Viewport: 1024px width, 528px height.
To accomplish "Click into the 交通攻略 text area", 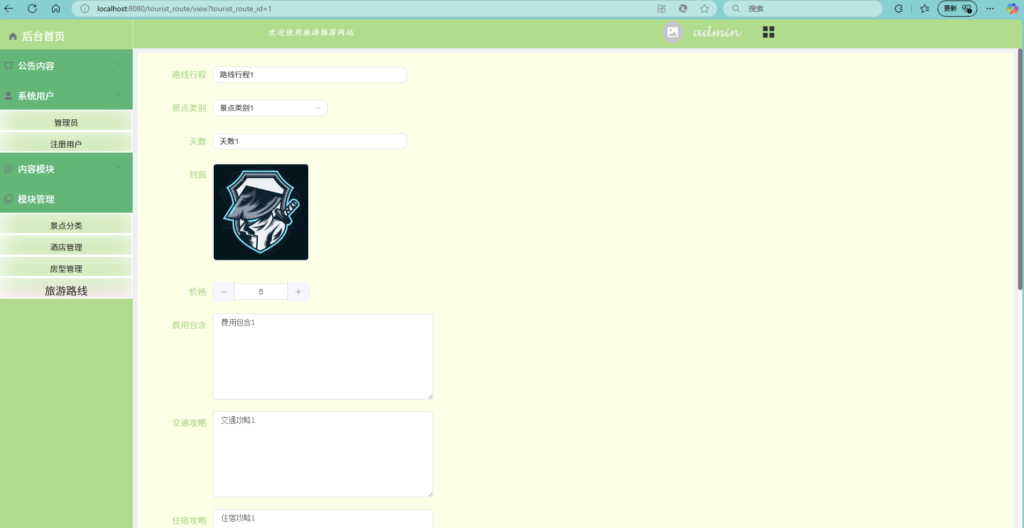I will tap(323, 454).
